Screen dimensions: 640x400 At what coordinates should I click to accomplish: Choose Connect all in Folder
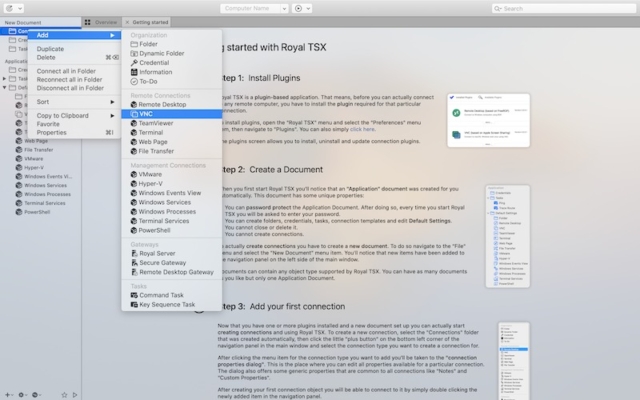click(x=74, y=71)
